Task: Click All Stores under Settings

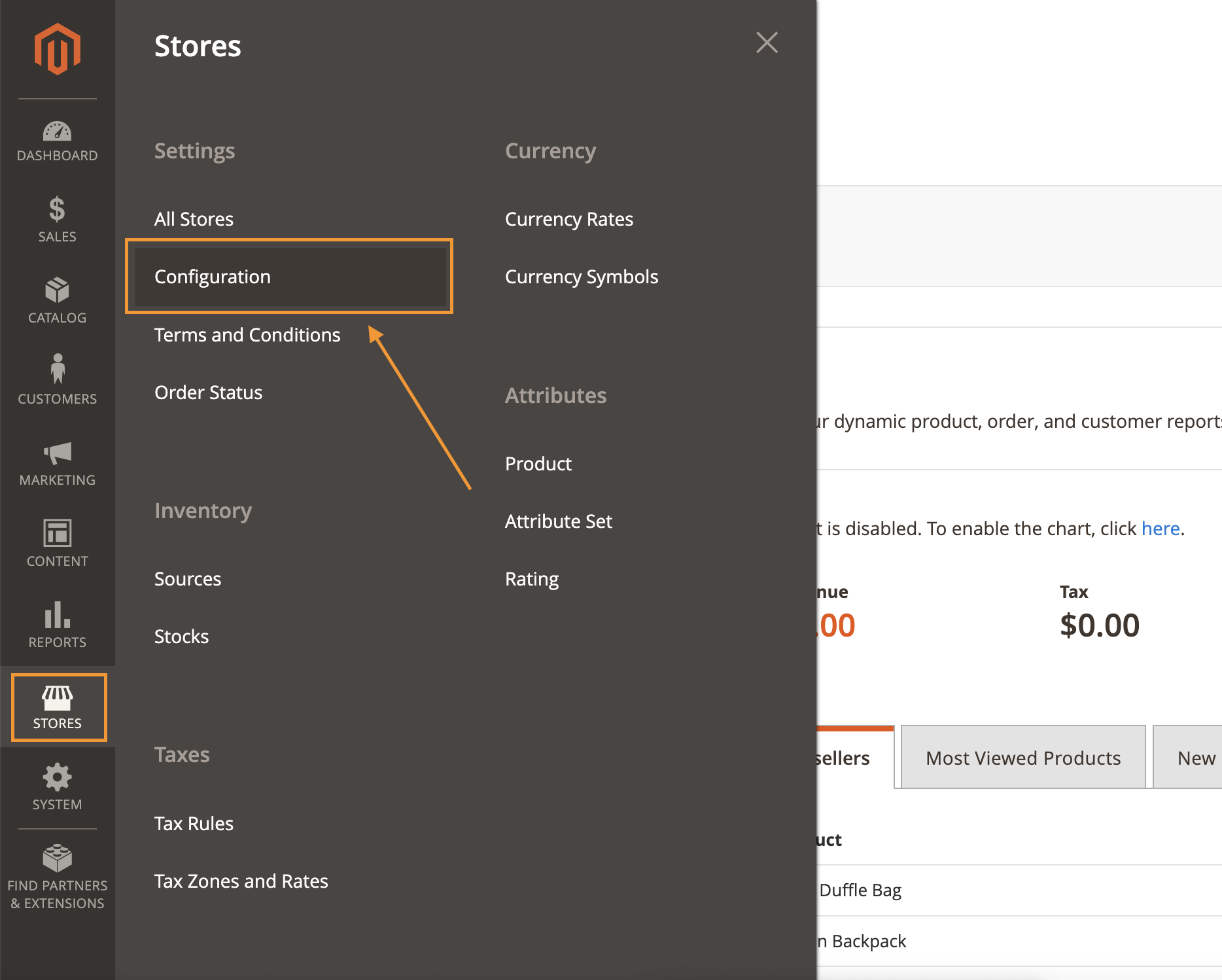Action: tap(194, 219)
